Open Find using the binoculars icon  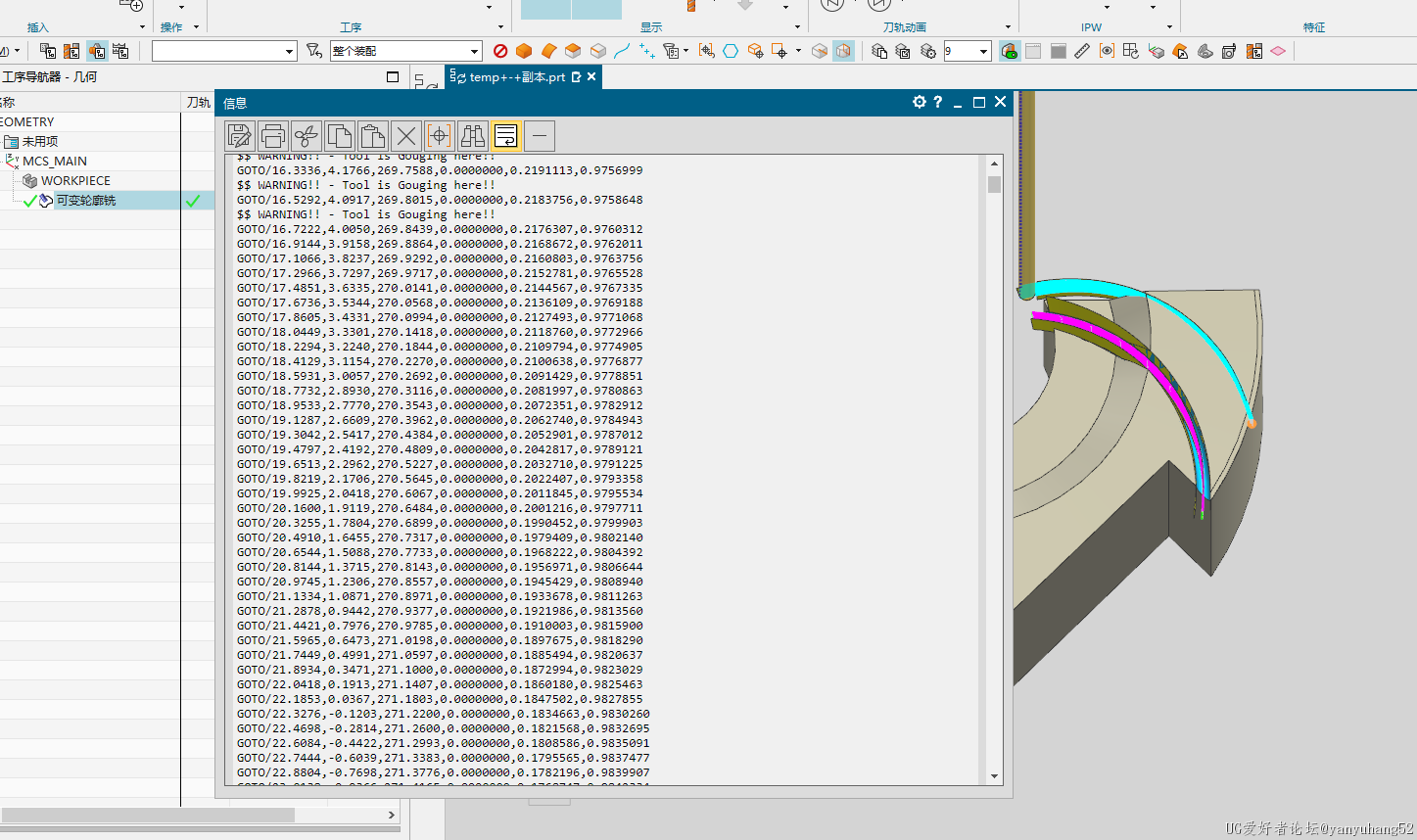473,136
